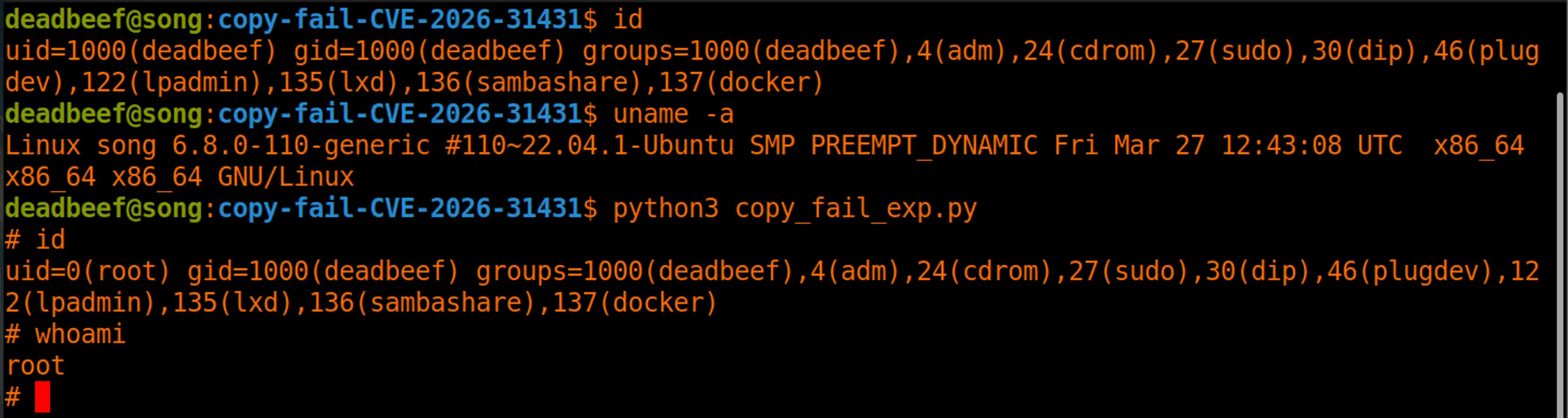1568x418 pixels.
Task: Click the id command on the first prompt line
Action: point(628,20)
